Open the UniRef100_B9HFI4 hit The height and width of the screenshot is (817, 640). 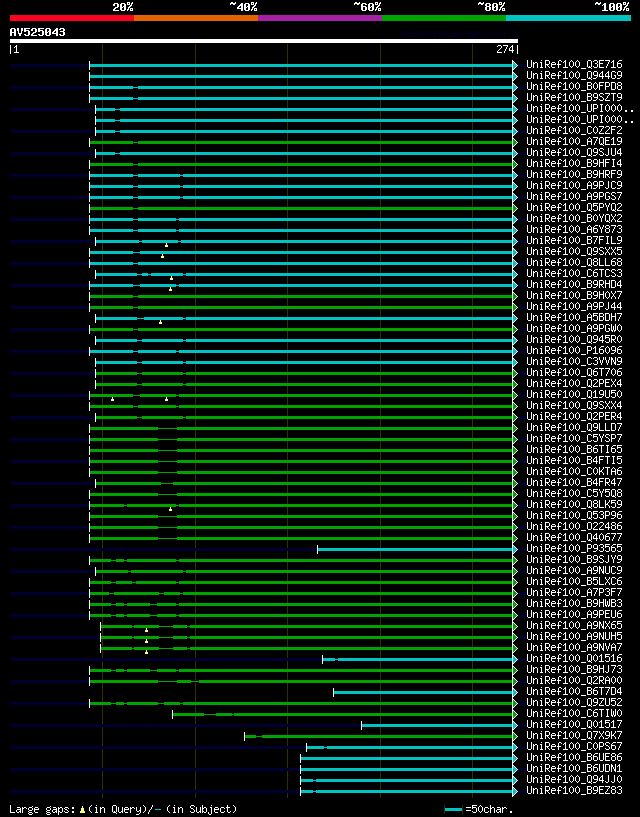tap(574, 164)
